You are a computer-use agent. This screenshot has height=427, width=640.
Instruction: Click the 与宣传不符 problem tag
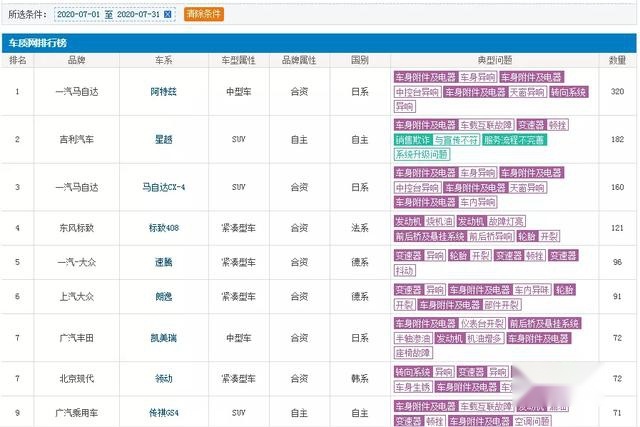pos(456,140)
